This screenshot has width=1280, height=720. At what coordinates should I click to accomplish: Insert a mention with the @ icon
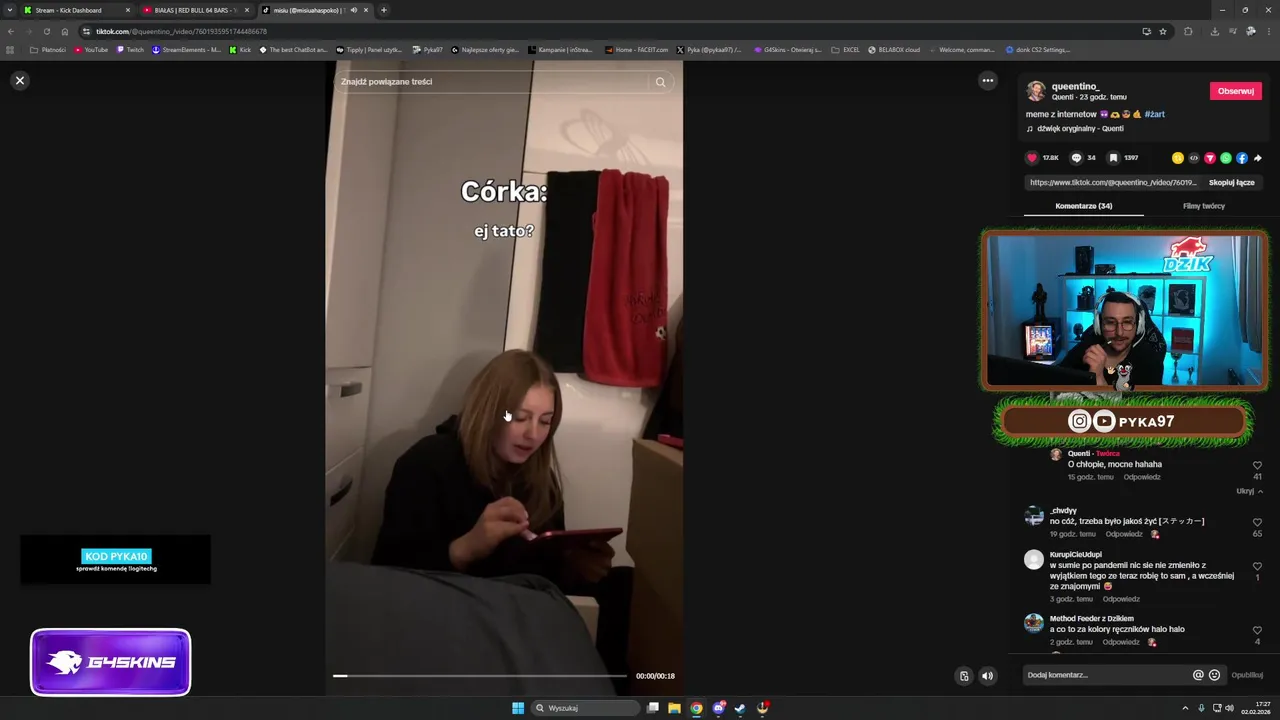point(1198,675)
